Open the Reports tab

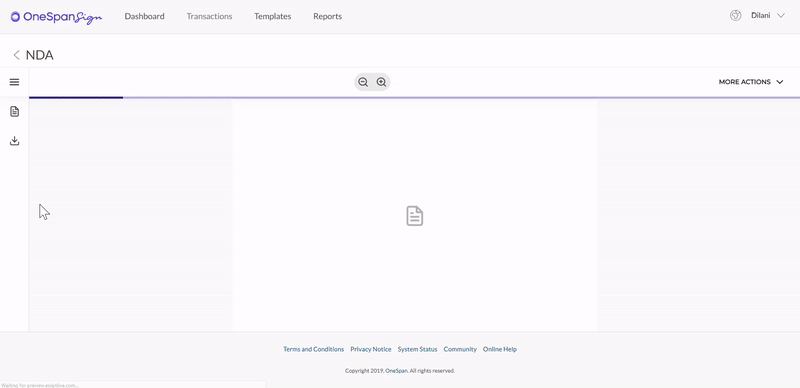coord(328,16)
